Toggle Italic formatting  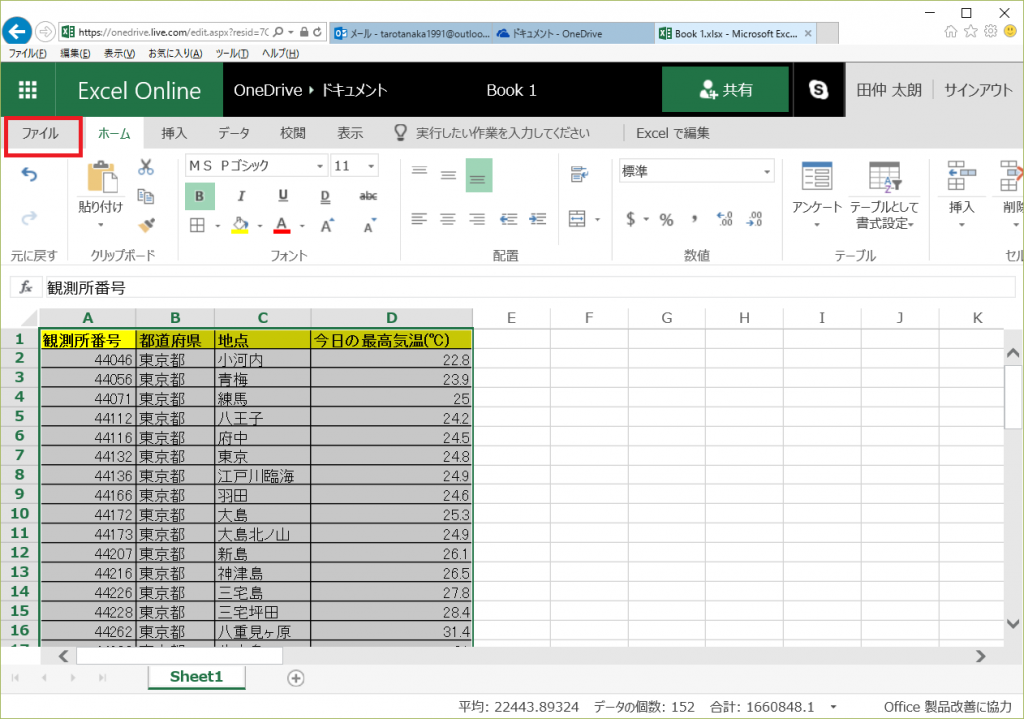click(242, 196)
